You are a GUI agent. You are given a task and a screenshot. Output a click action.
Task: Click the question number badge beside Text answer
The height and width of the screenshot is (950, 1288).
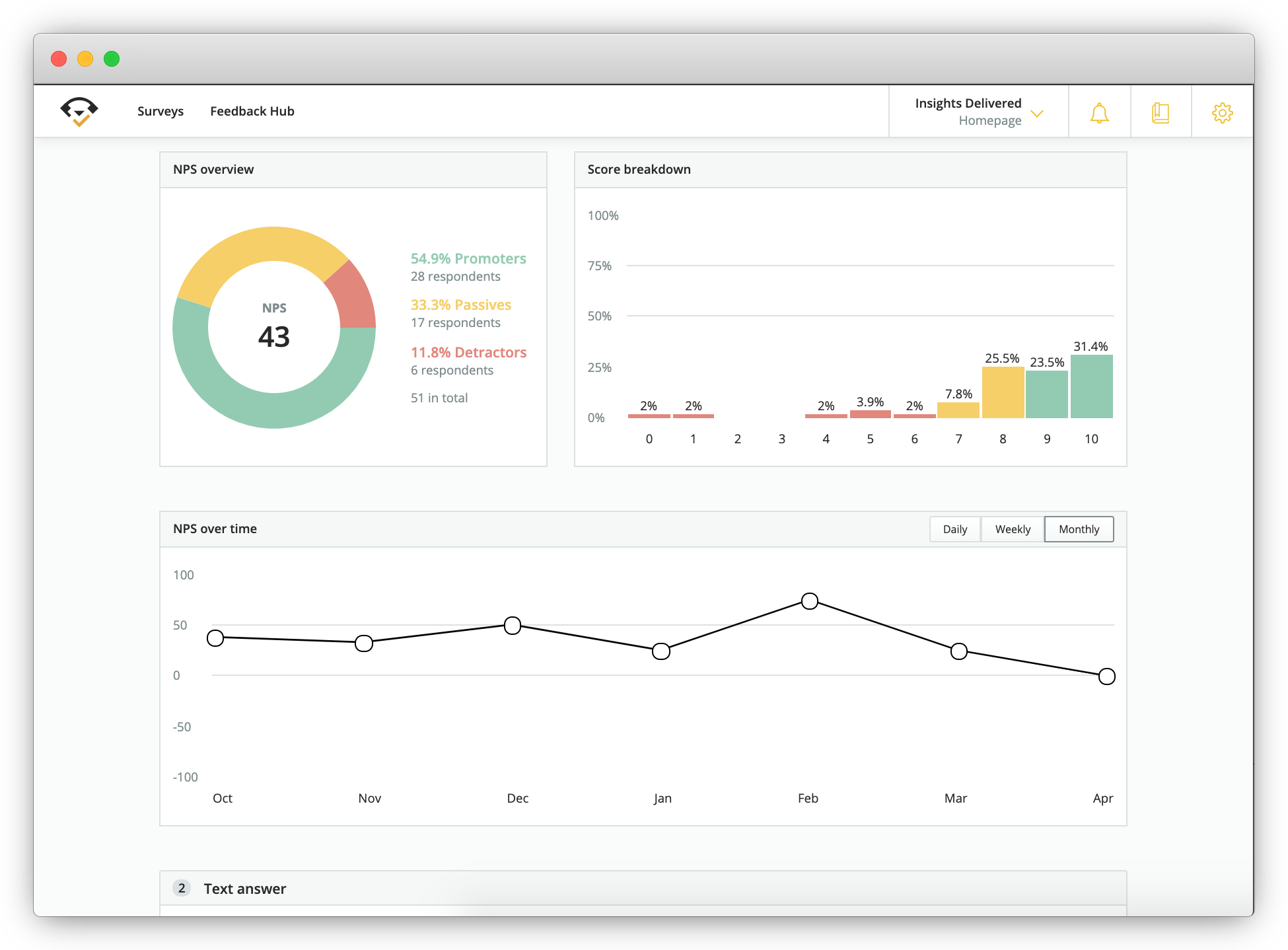click(181, 889)
